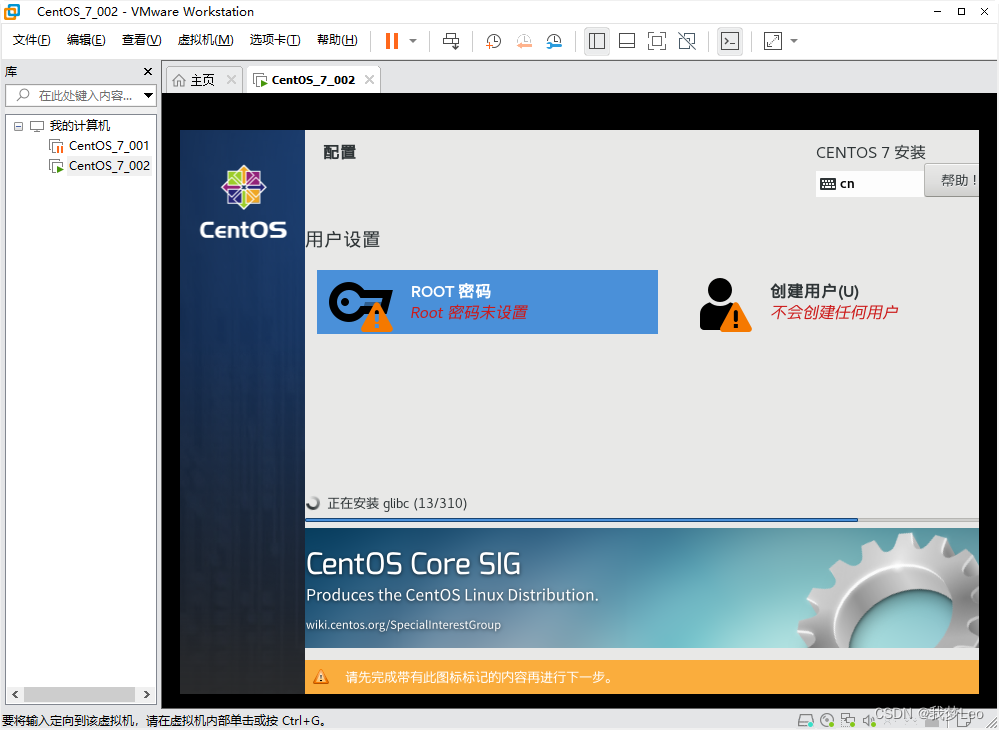Image resolution: width=999 pixels, height=730 pixels.
Task: Click the network adapter status icon
Action: point(848,720)
